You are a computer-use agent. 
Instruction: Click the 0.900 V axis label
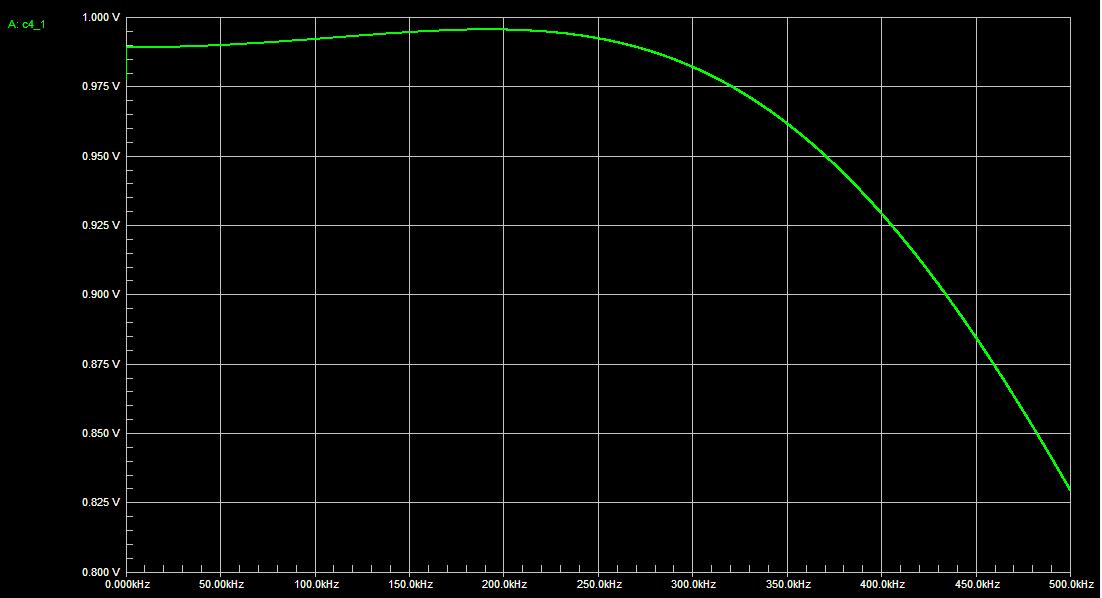click(101, 293)
